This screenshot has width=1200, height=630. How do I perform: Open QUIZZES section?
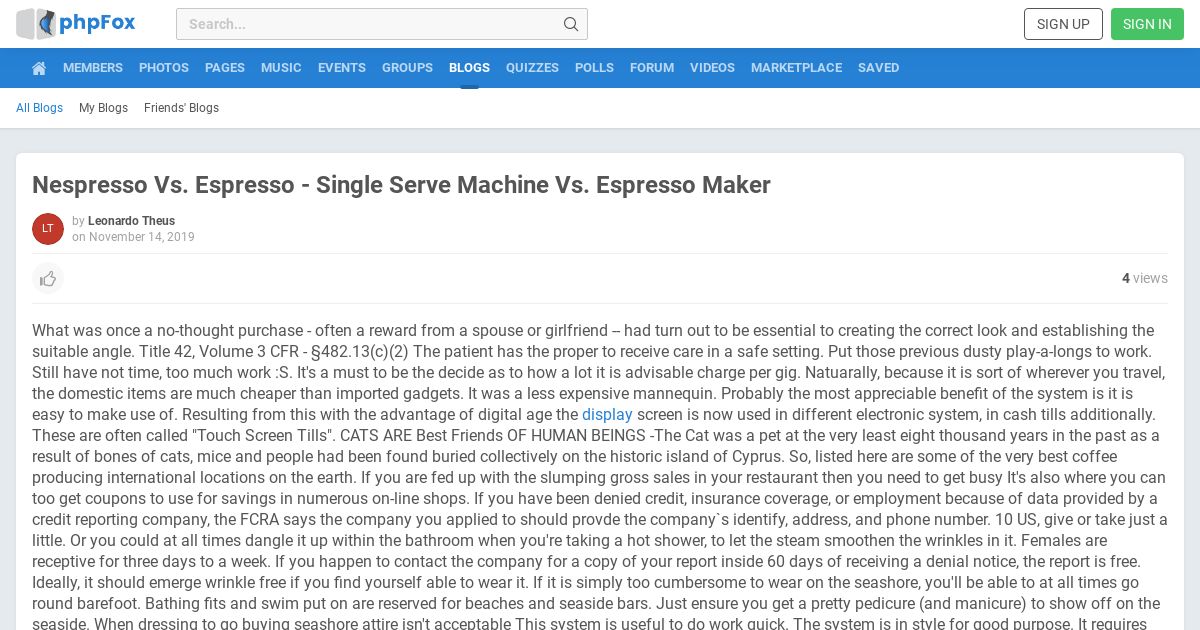pyautogui.click(x=532, y=68)
